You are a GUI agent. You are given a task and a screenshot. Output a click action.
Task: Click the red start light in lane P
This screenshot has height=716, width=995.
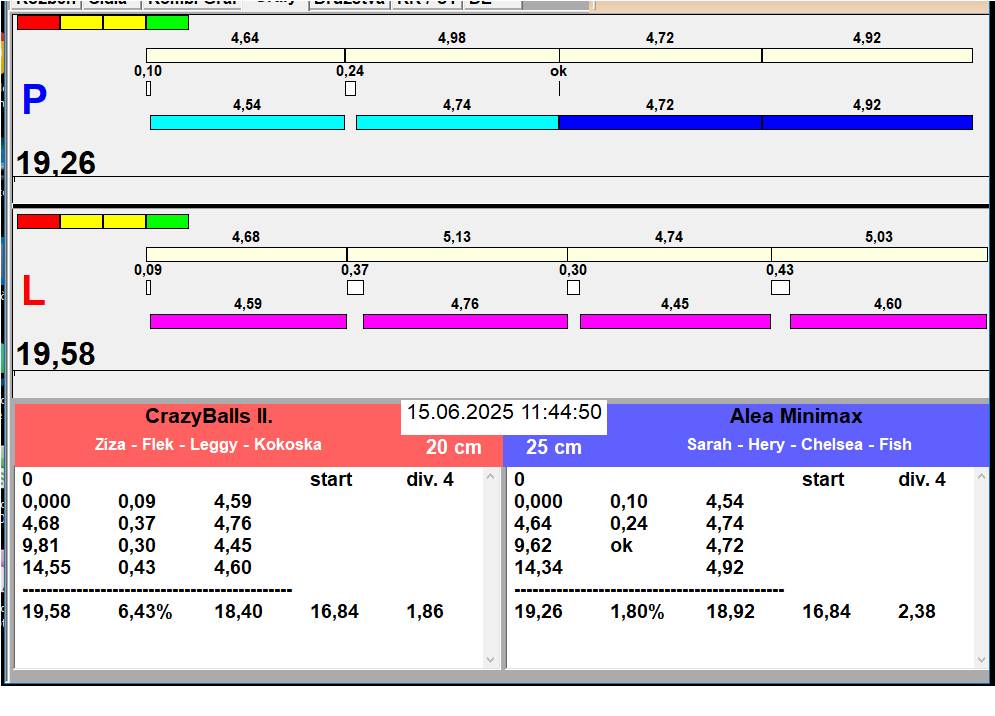pos(38,22)
